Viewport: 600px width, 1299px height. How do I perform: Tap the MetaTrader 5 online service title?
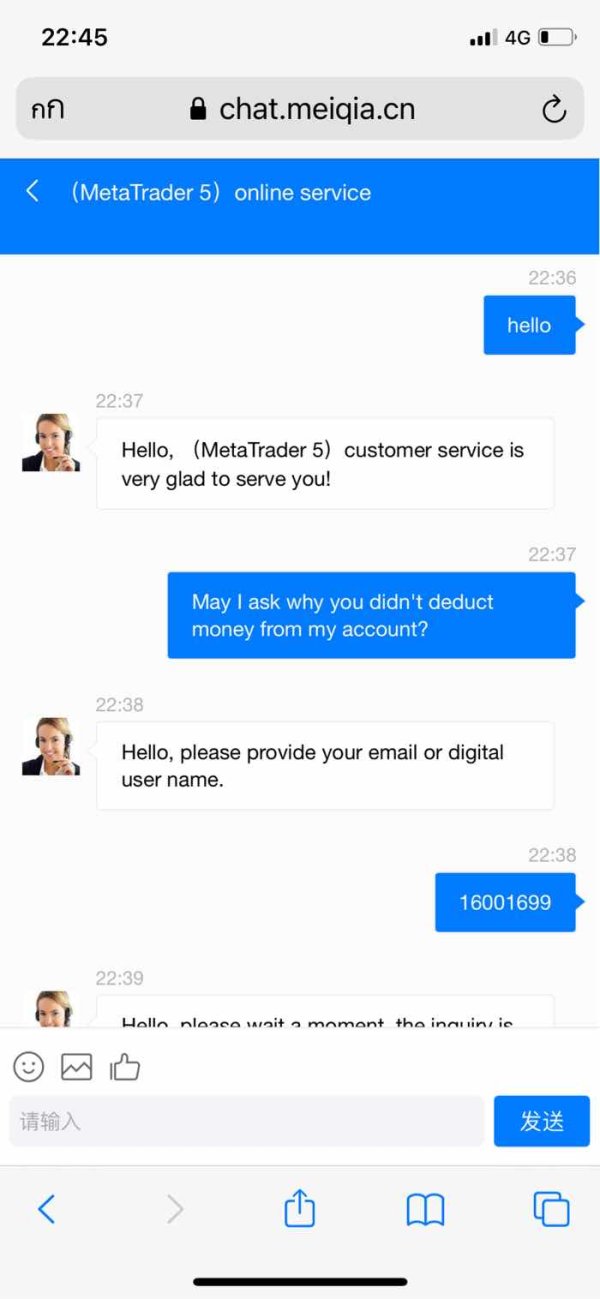(220, 193)
